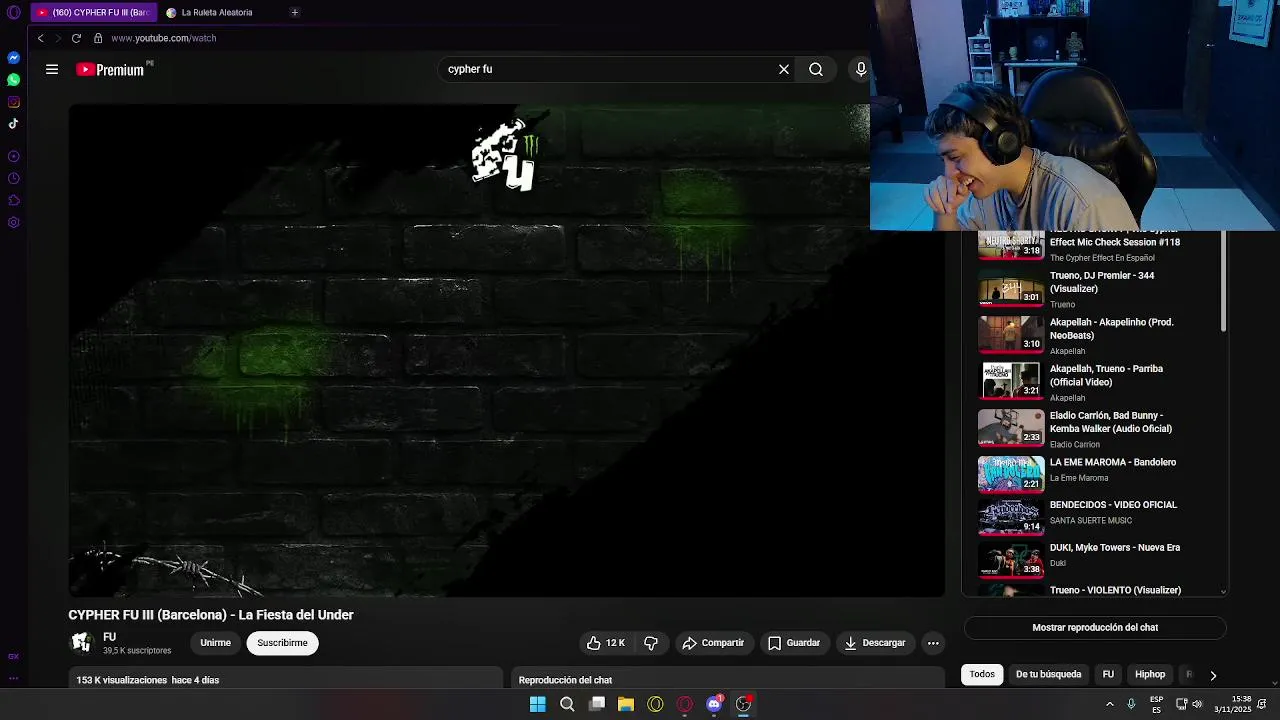Viewport: 1280px width, 720px height.
Task: Open more actions three-dot menu
Action: click(x=933, y=643)
